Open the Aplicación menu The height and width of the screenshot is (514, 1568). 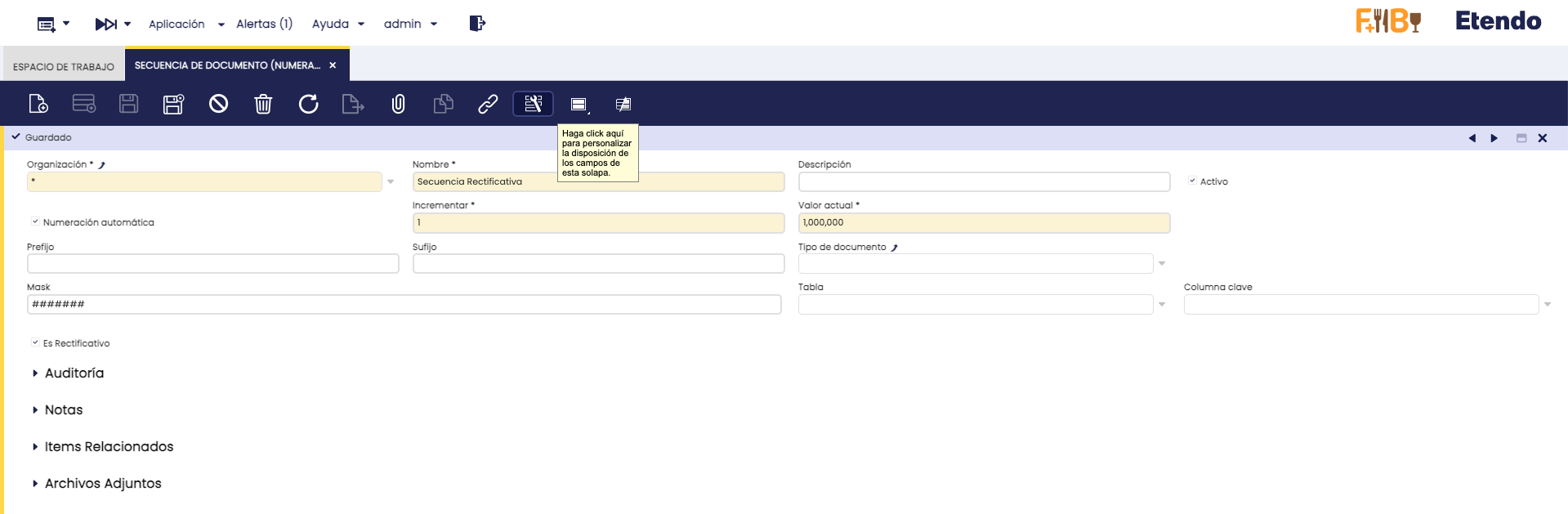pyautogui.click(x=185, y=25)
